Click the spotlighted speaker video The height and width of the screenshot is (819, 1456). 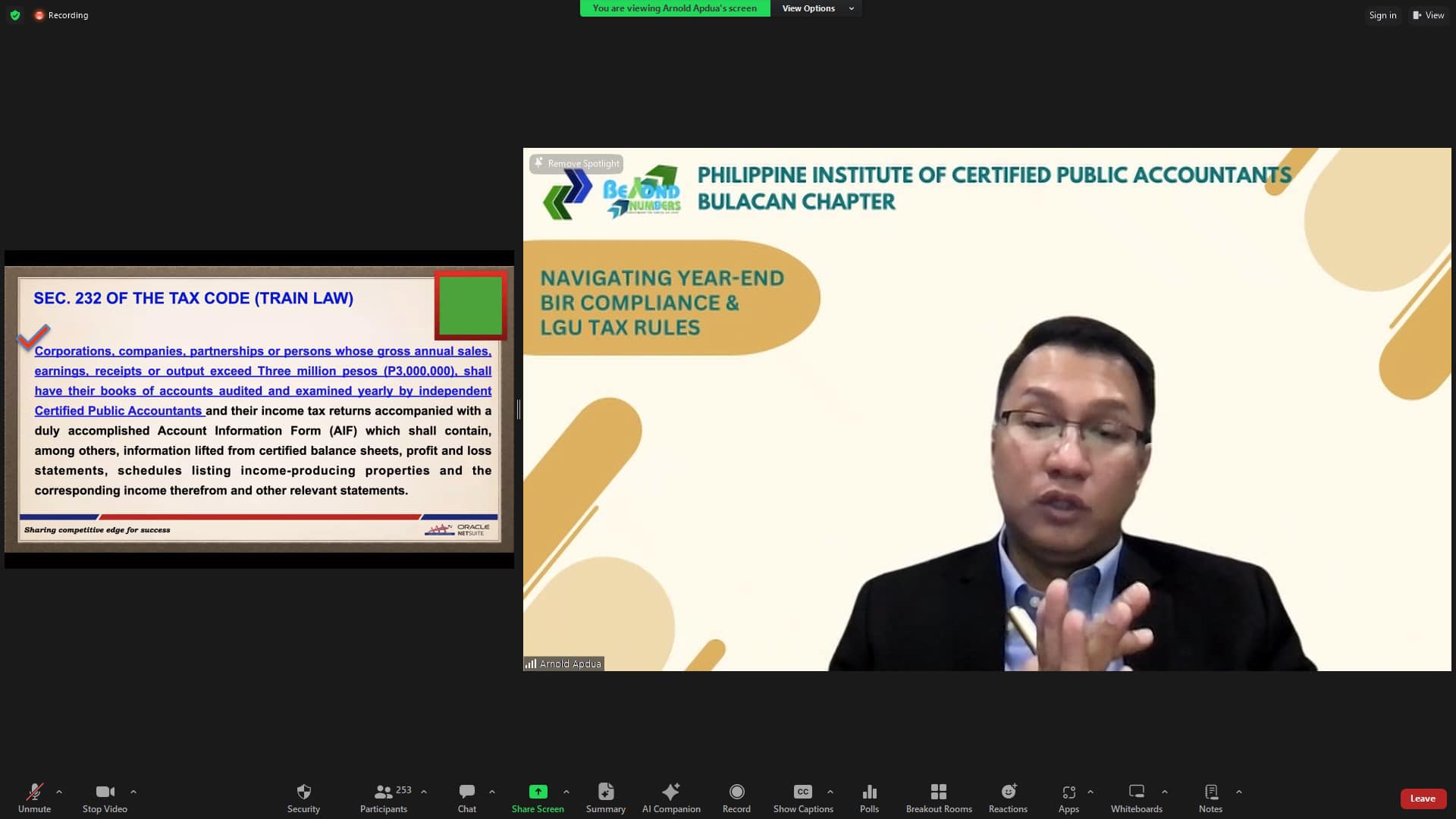tap(987, 409)
